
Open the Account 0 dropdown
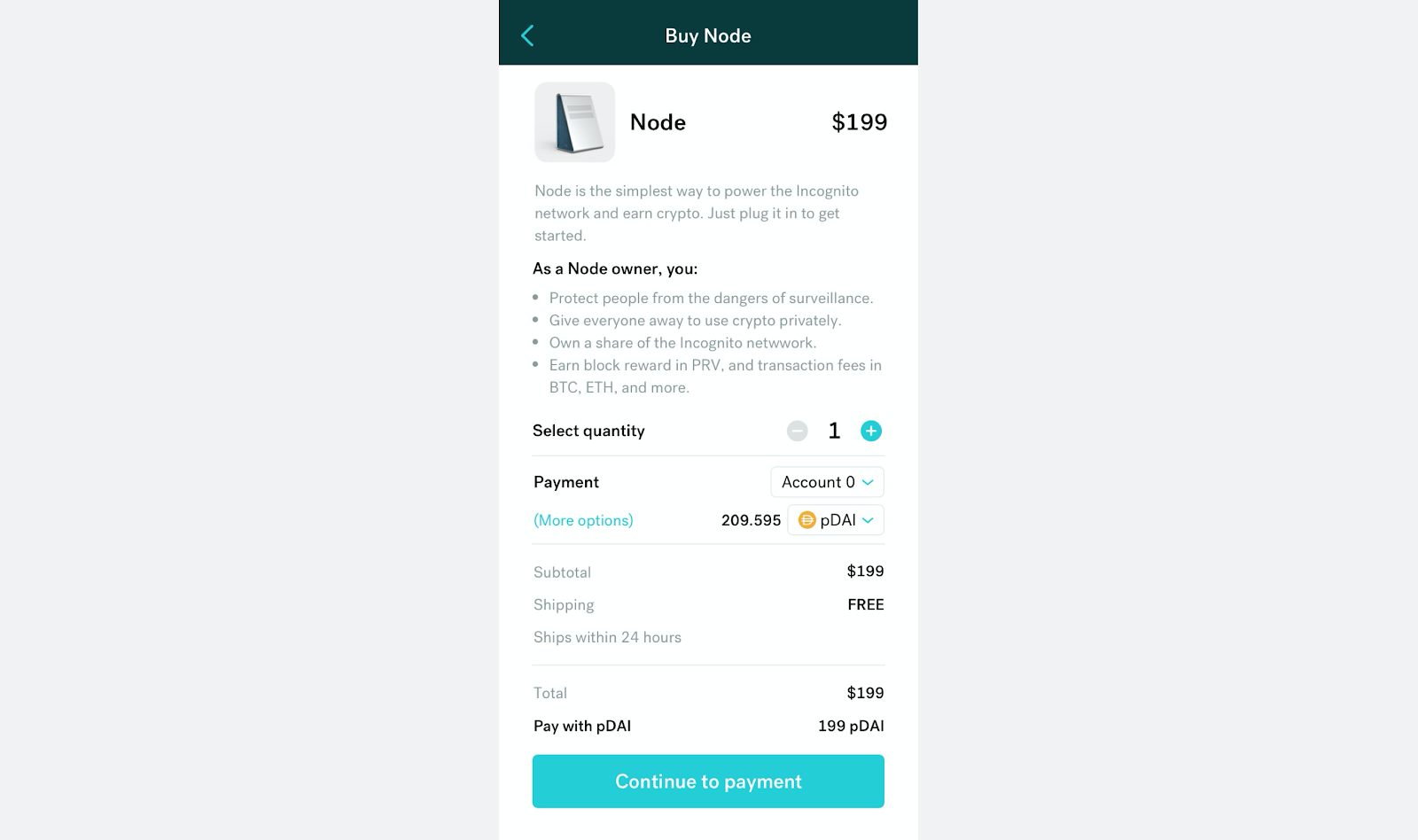pos(827,482)
